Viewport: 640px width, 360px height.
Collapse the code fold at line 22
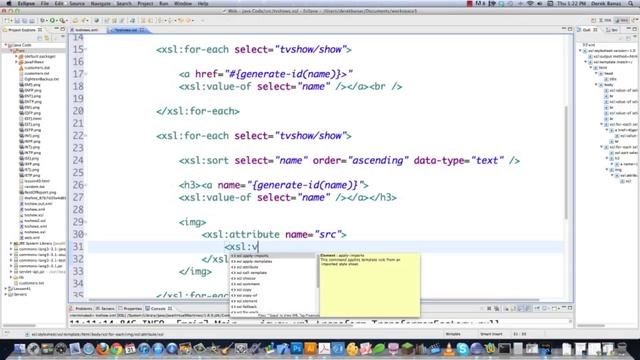tap(86, 136)
